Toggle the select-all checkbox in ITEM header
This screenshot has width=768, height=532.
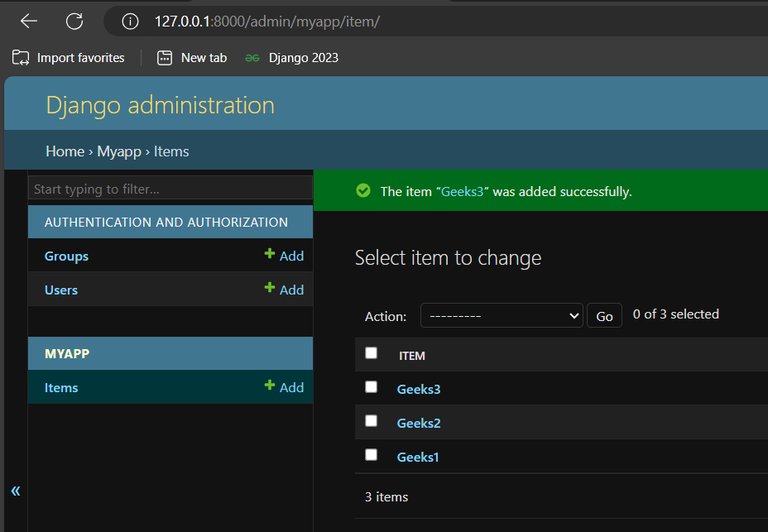[371, 353]
